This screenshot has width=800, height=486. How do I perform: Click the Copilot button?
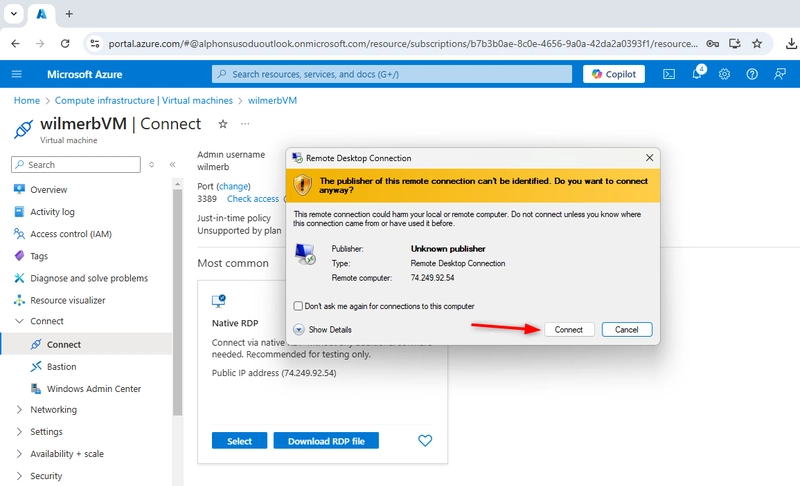614,74
